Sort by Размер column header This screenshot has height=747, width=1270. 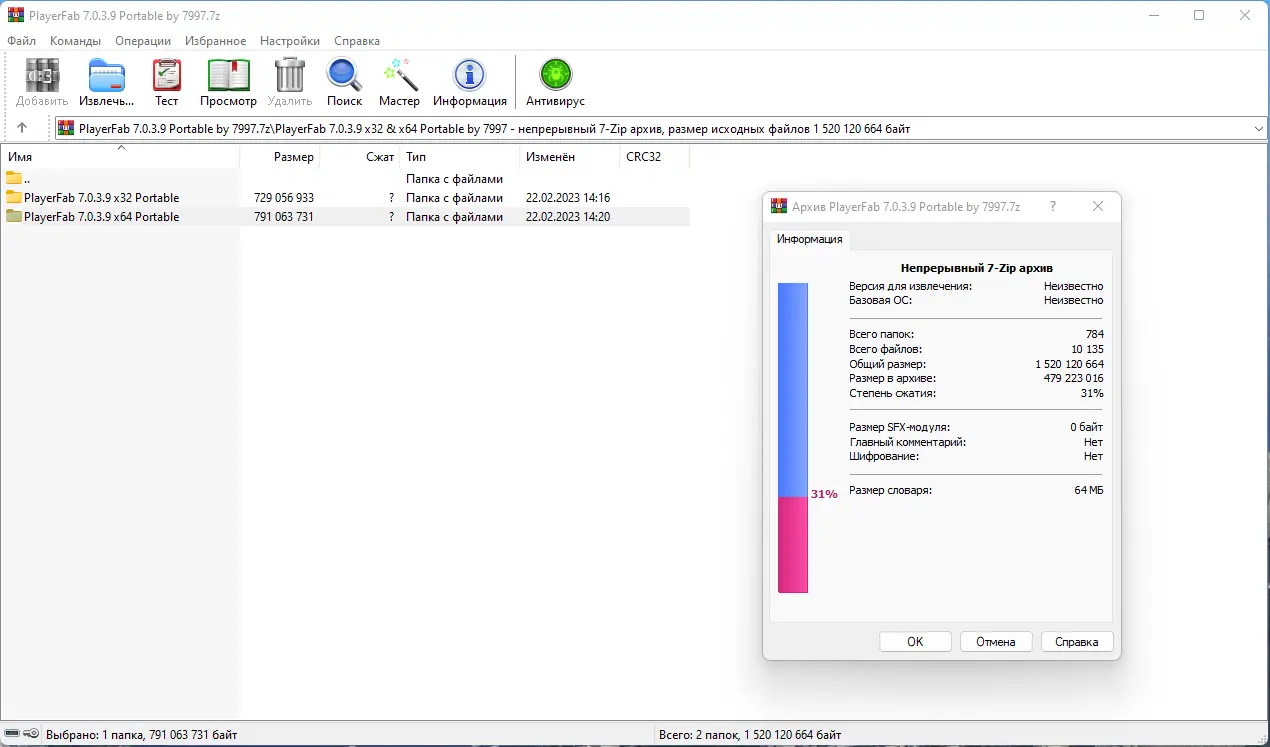[281, 157]
